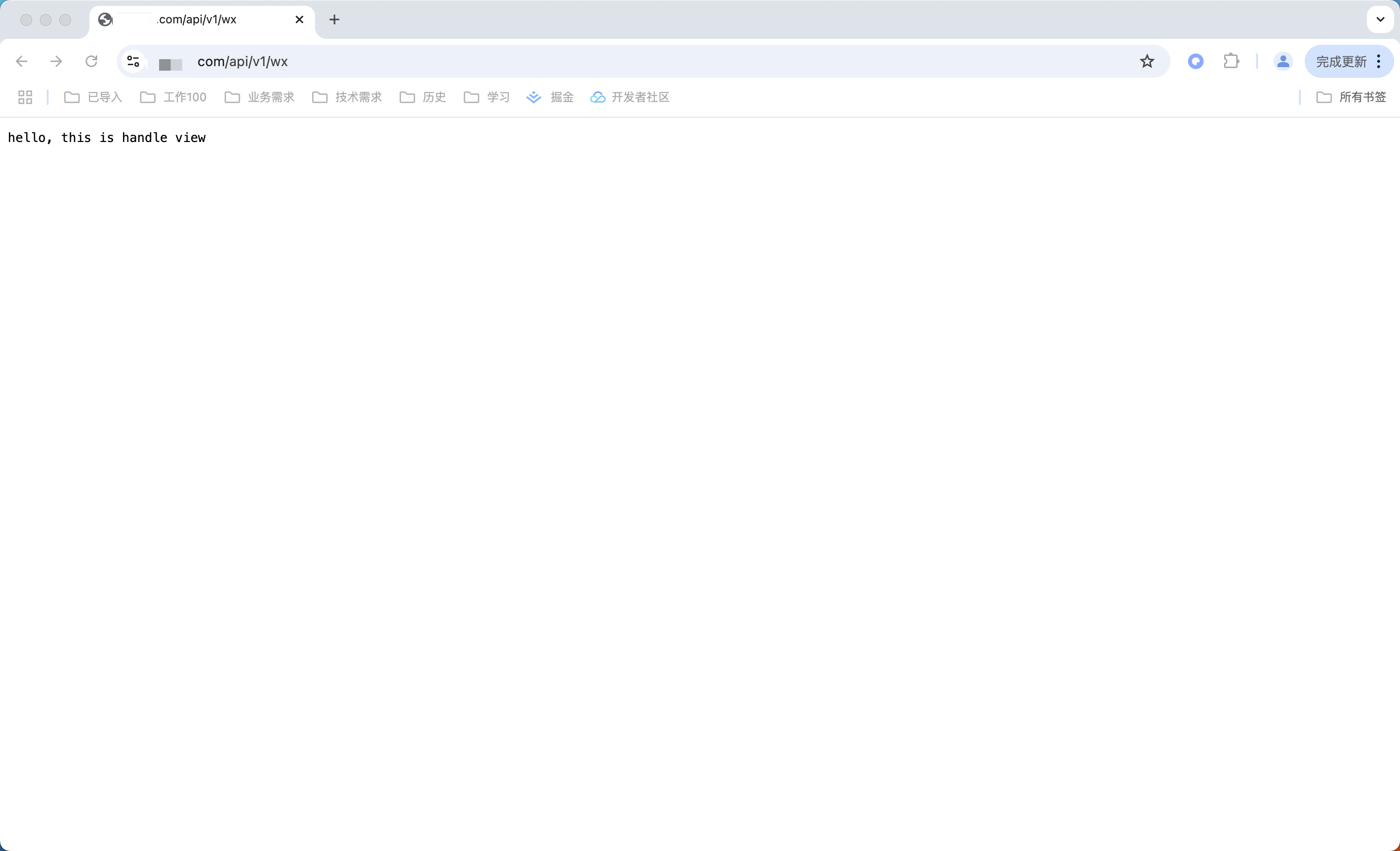This screenshot has width=1400, height=851.
Task: Open the apps grid shortcut in bookmarks bar
Action: (25, 97)
